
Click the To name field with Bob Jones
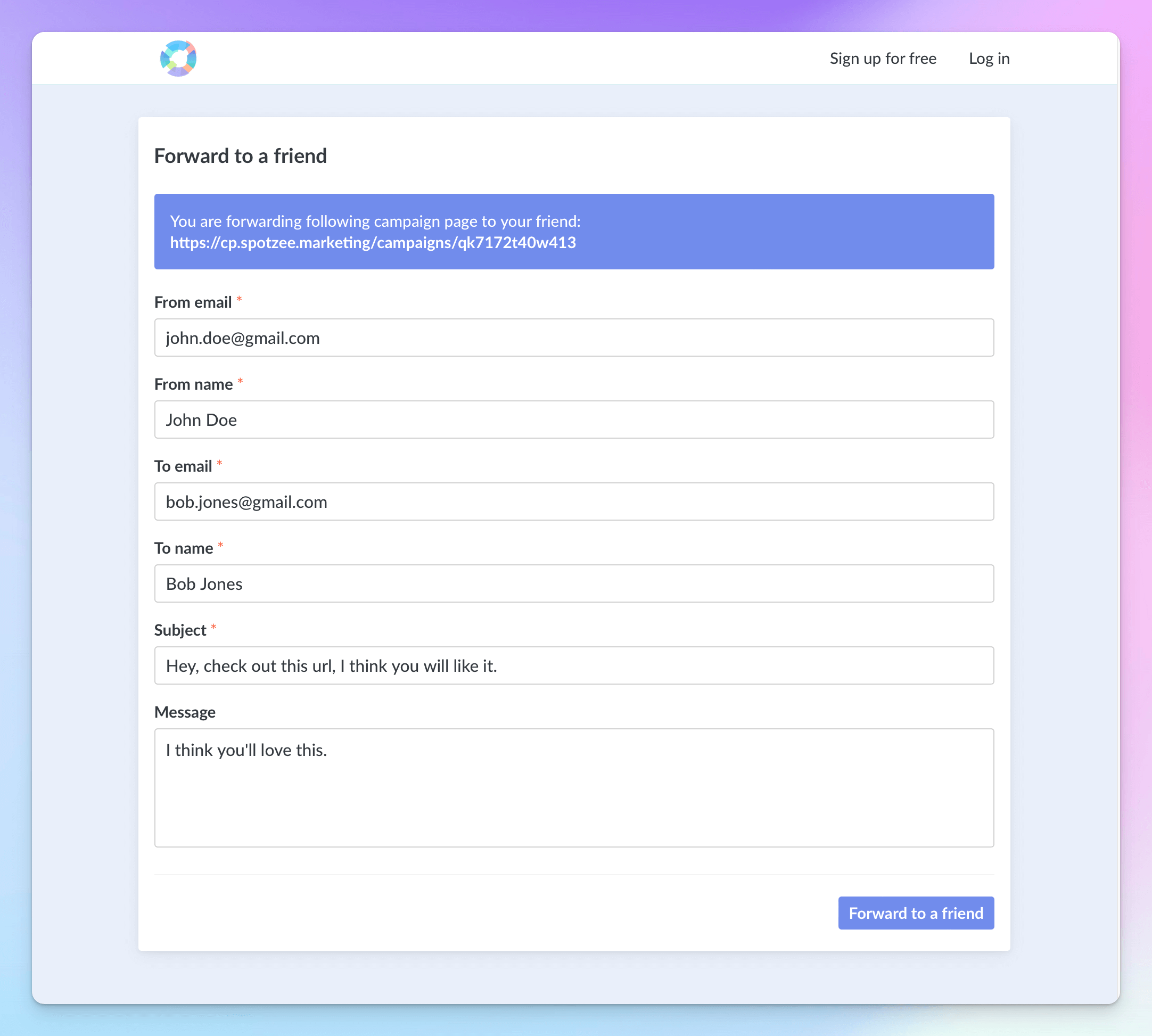[x=574, y=583]
